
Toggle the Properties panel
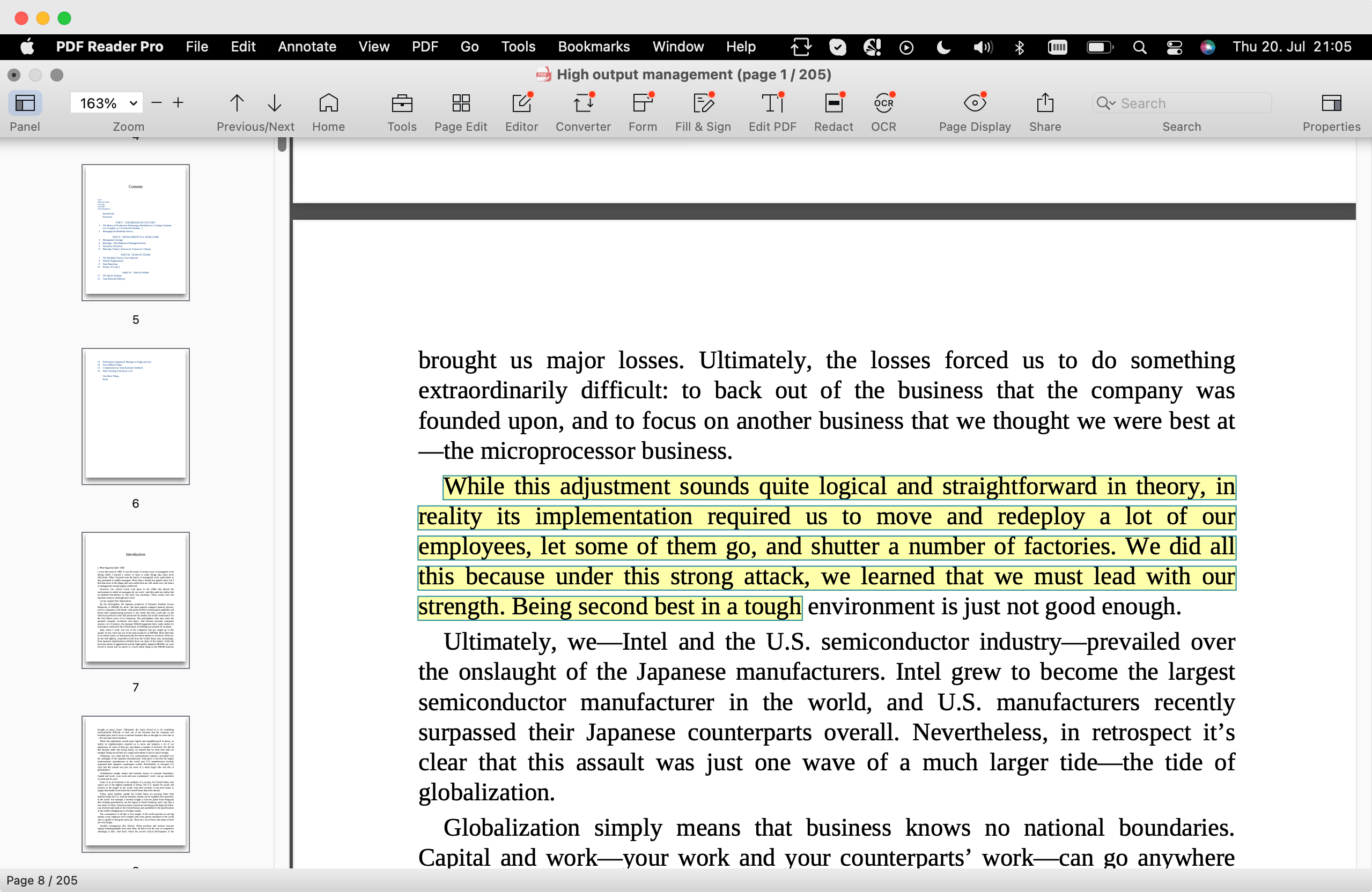pyautogui.click(x=1331, y=103)
